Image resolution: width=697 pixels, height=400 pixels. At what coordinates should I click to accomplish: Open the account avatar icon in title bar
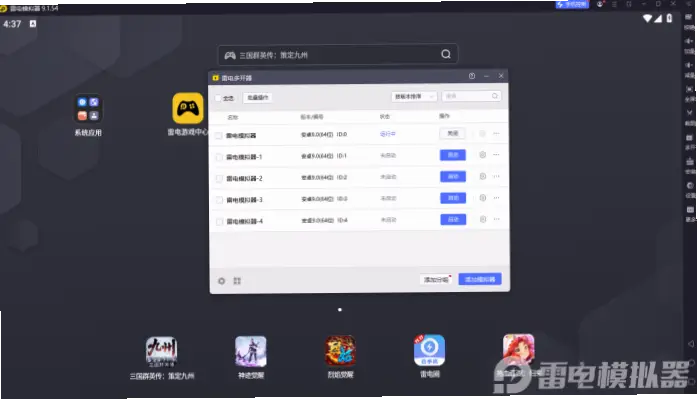600,4
